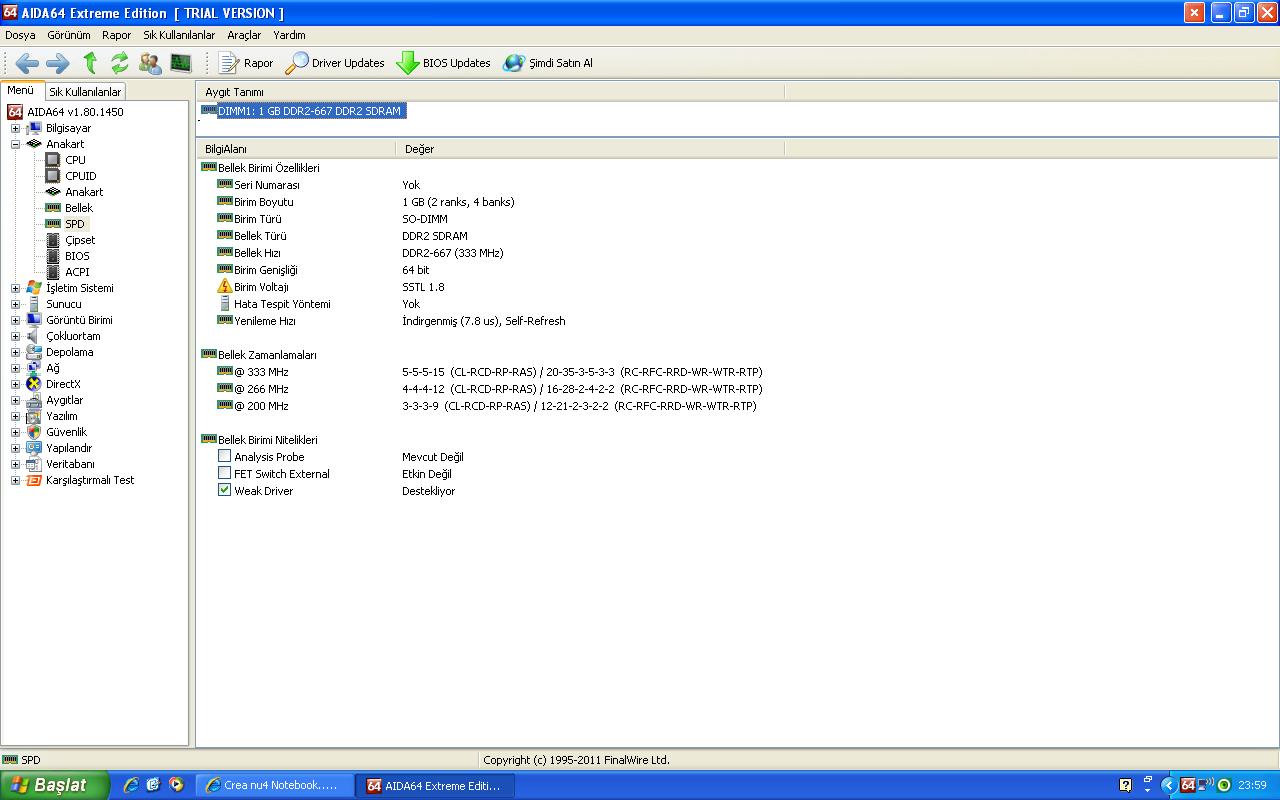Select the AIDA64 v1.80.1450 root node

pos(75,112)
